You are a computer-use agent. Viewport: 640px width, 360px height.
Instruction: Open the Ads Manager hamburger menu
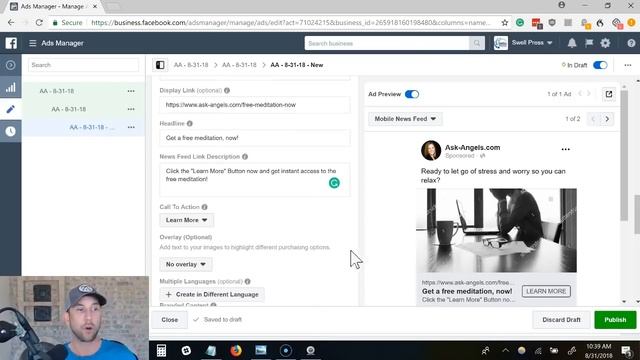33,43
